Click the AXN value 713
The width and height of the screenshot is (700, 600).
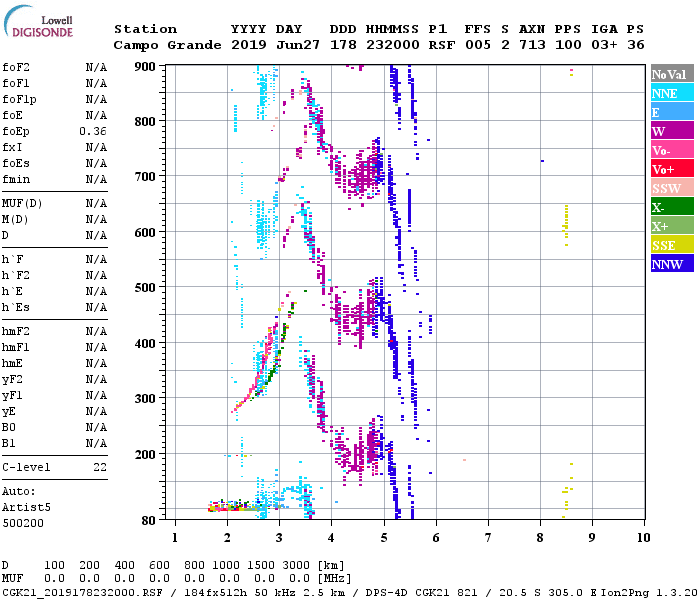click(x=532, y=45)
